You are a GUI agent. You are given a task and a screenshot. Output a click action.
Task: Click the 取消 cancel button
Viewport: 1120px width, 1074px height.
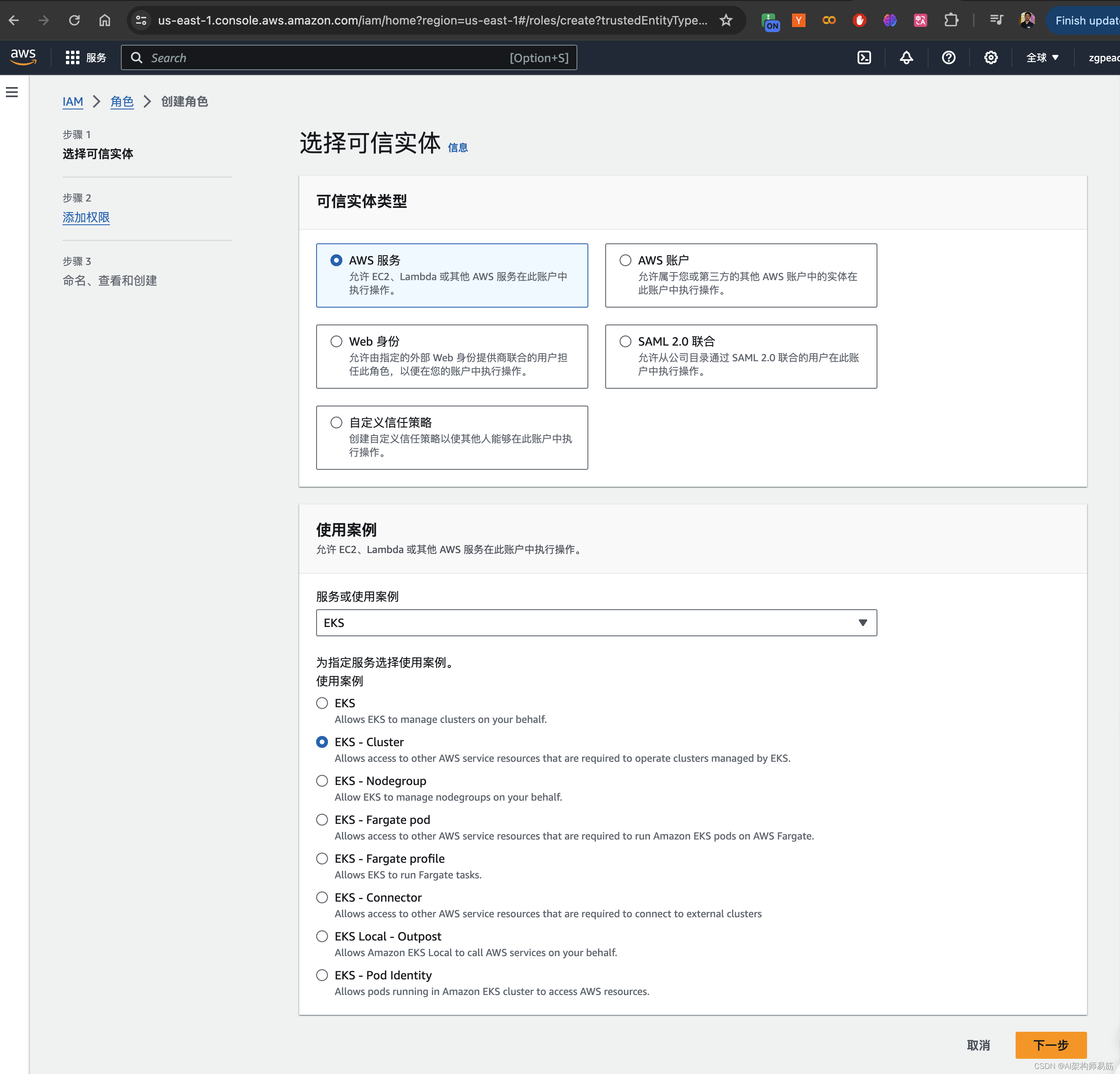coord(978,1045)
